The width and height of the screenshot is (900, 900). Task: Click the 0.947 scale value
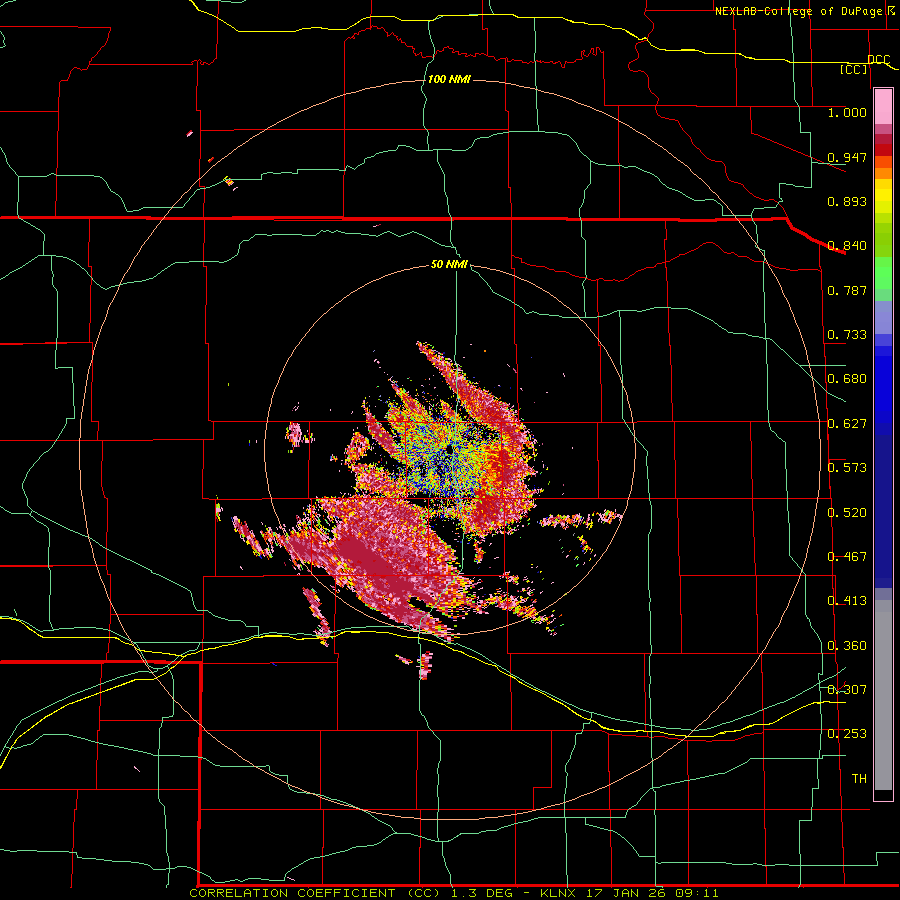coord(847,157)
